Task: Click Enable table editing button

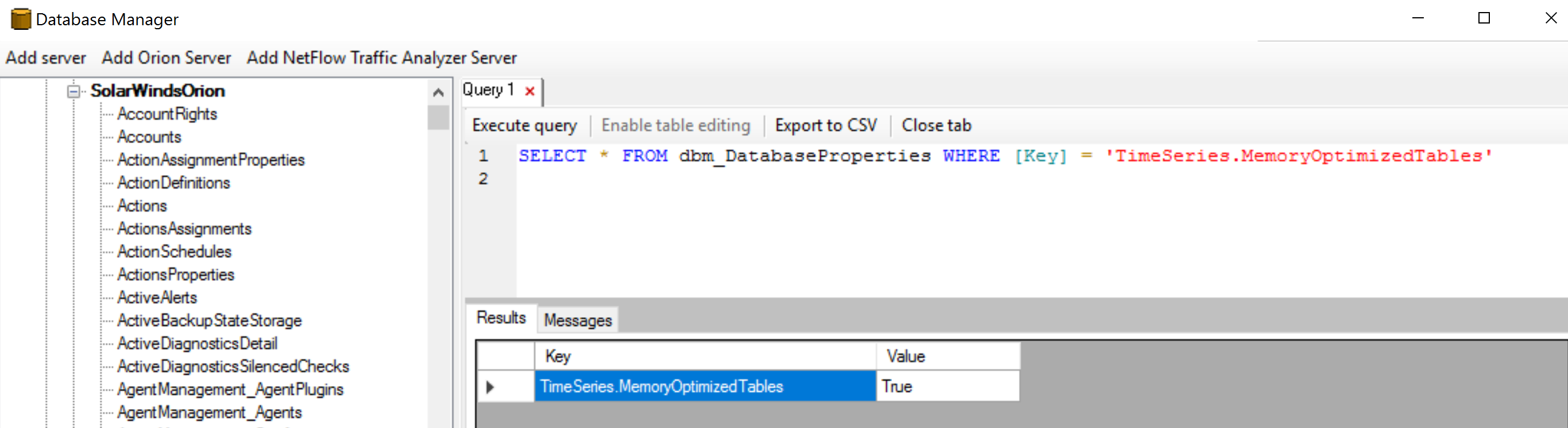Action: tap(675, 125)
